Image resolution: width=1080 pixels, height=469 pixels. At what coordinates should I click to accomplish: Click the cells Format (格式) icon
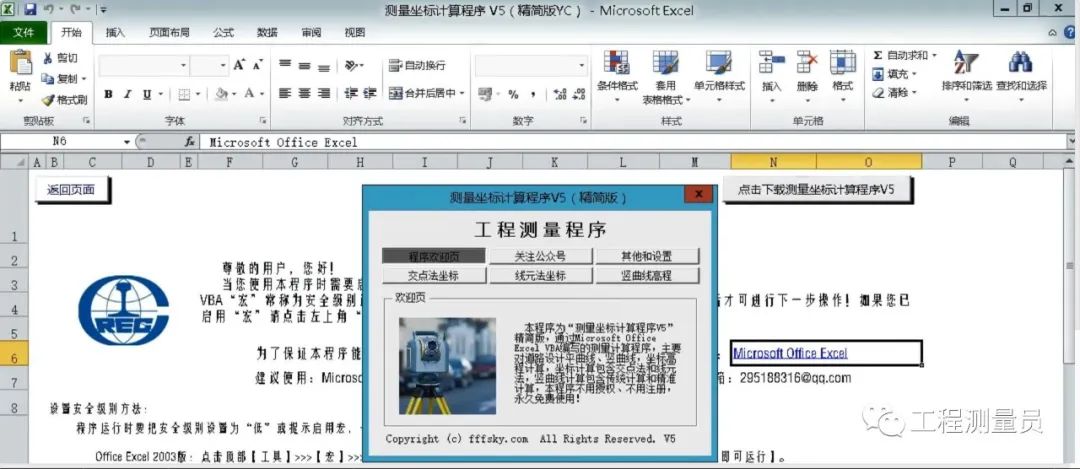842,62
